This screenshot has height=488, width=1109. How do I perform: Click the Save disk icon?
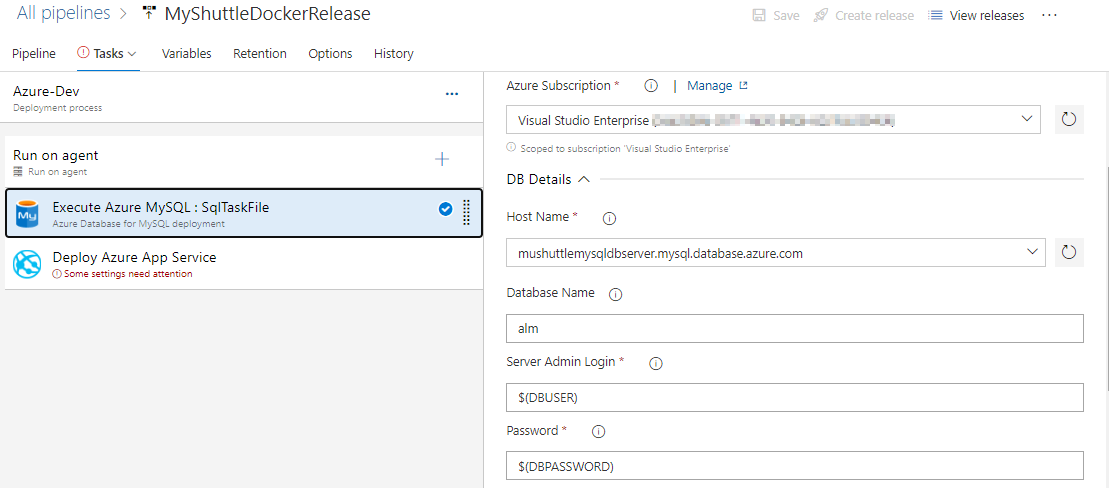(759, 16)
